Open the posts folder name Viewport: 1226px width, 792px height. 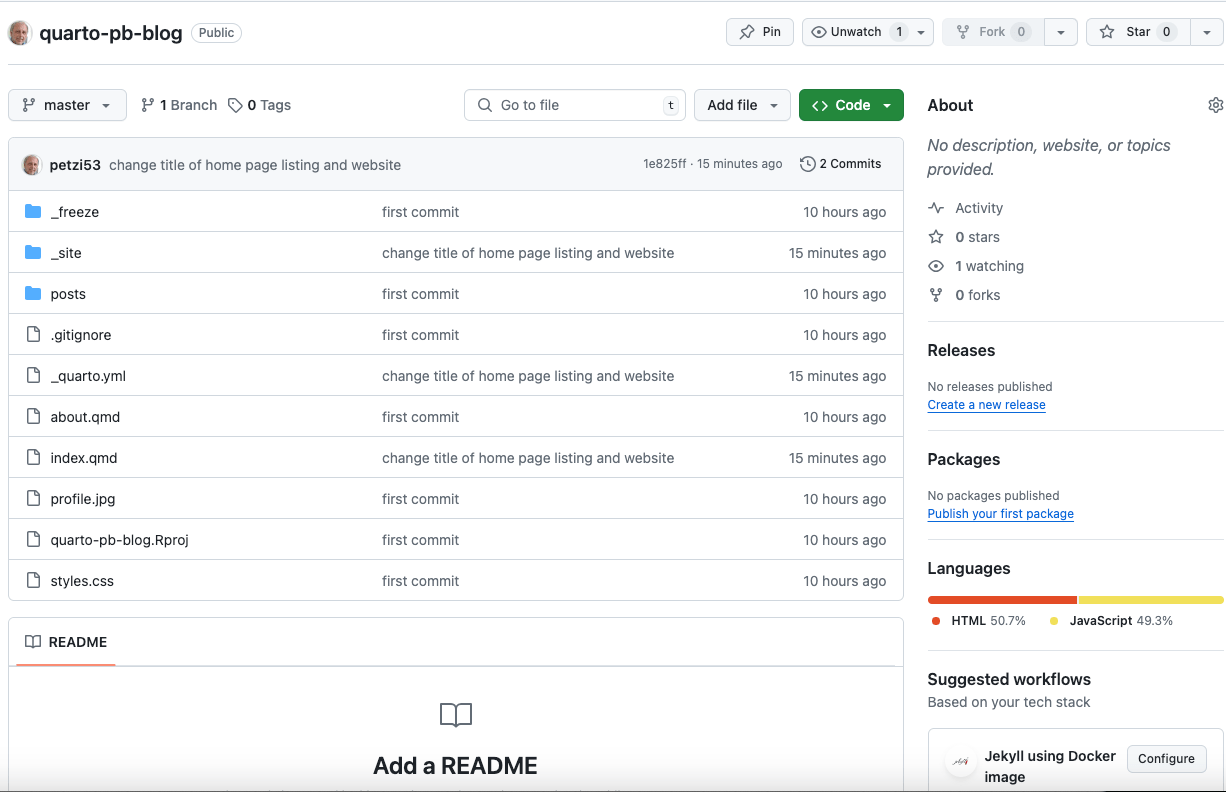[x=68, y=294]
